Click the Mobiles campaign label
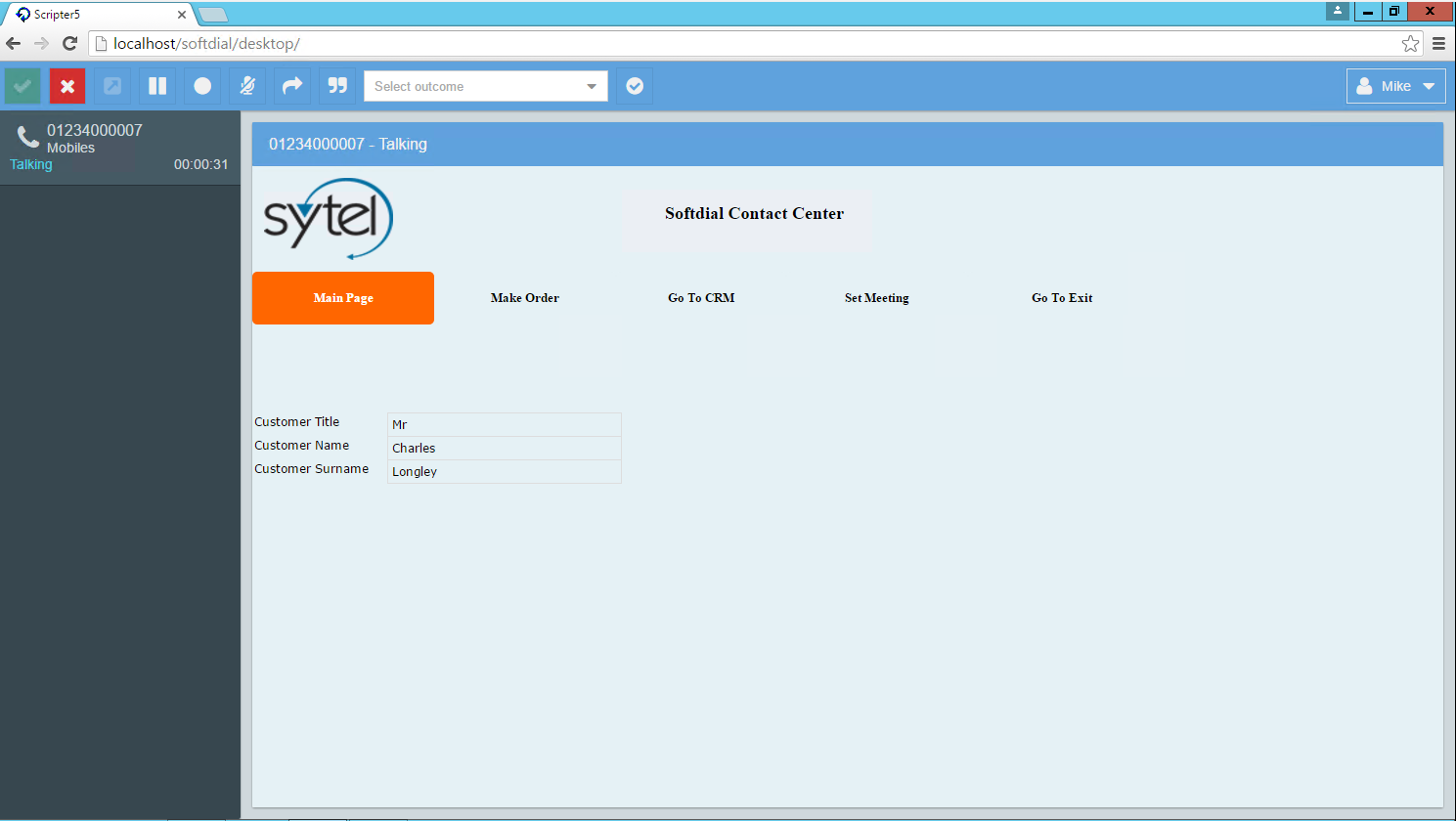This screenshot has width=1456, height=821. pyautogui.click(x=71, y=148)
